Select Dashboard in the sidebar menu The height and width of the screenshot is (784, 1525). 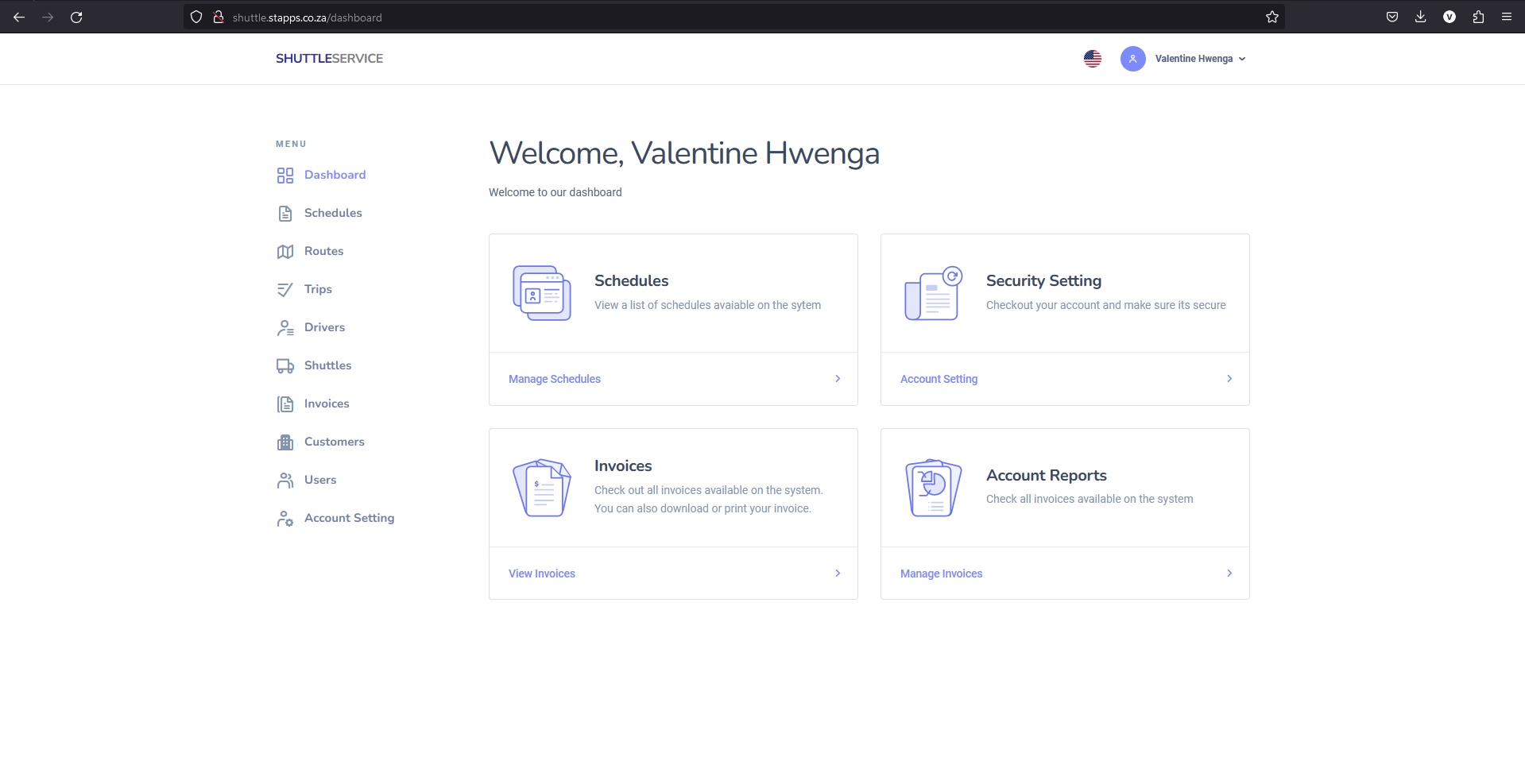[x=335, y=175]
